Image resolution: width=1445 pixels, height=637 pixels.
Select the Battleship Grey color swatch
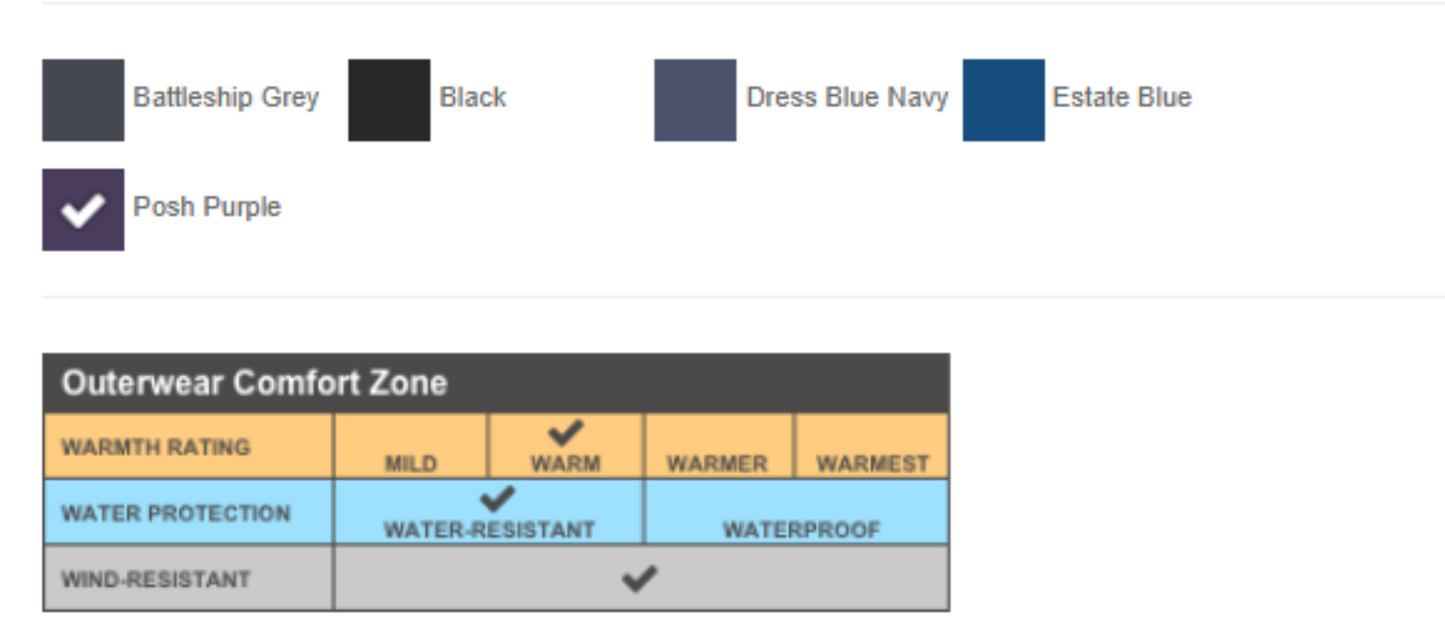[83, 100]
